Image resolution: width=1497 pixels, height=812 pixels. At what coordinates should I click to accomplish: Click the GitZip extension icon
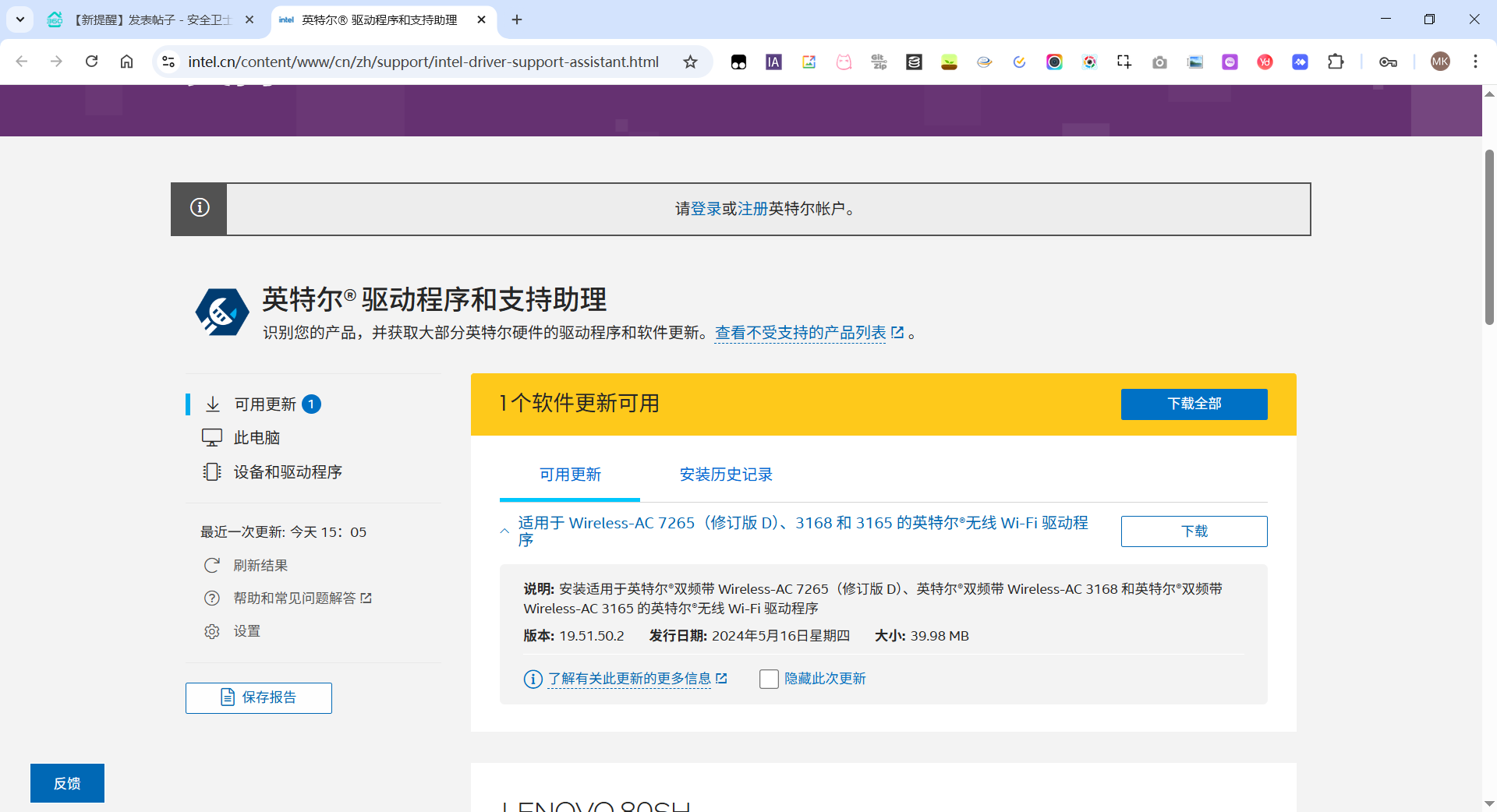879,62
